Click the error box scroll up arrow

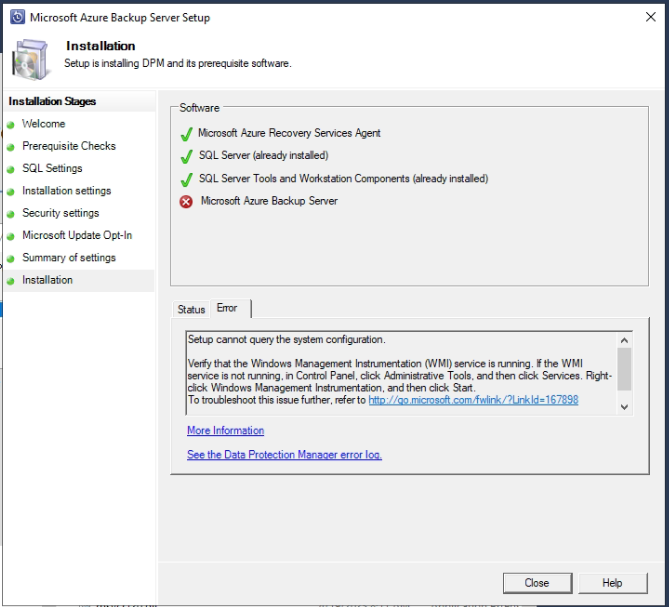[x=624, y=340]
